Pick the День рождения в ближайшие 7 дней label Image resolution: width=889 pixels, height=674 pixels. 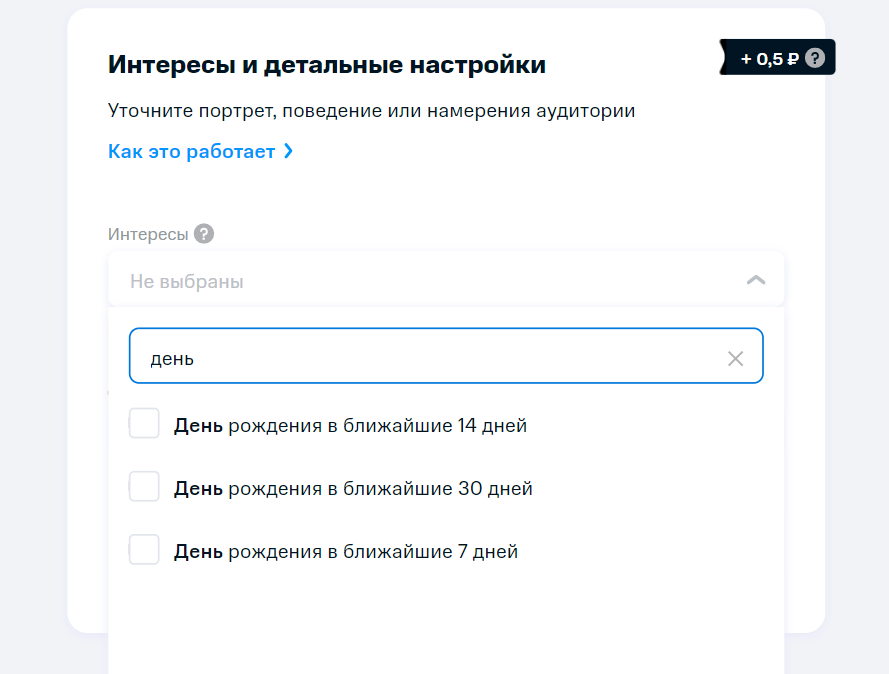pos(346,552)
